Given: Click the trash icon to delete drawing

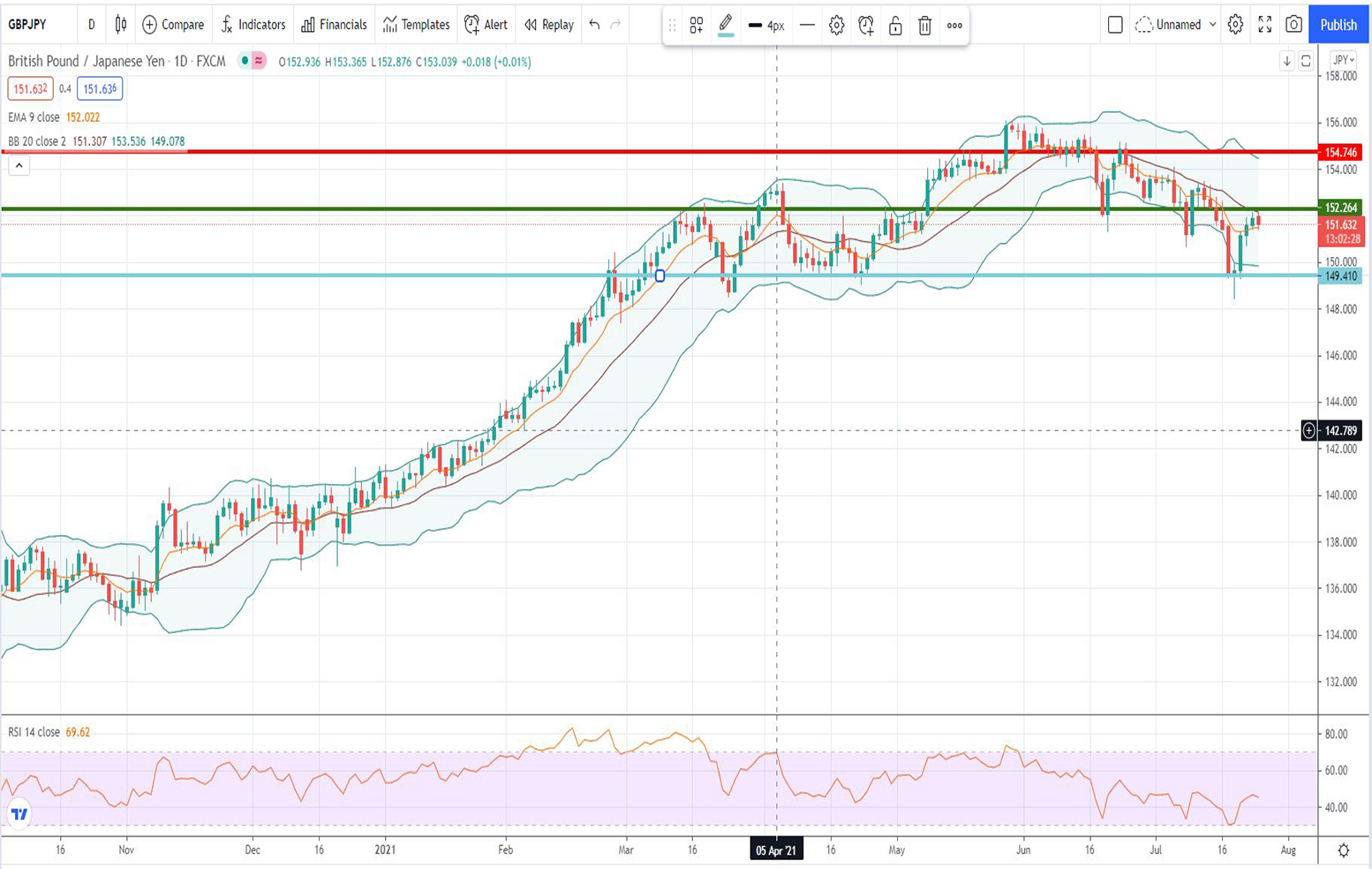Looking at the screenshot, I should pyautogui.click(x=924, y=26).
